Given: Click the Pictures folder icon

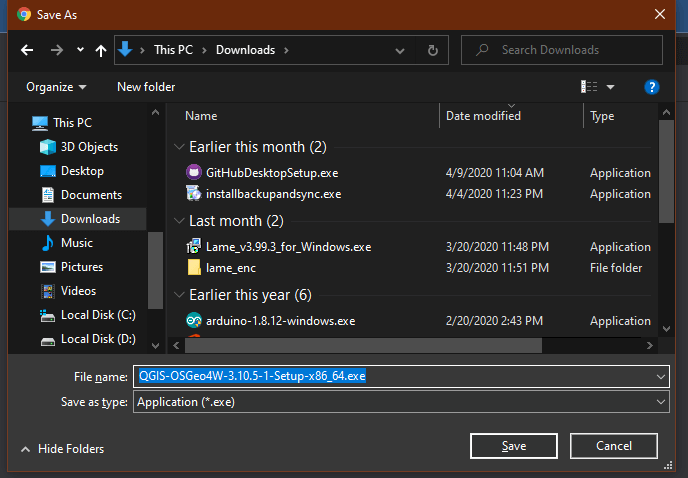Looking at the screenshot, I should coord(48,267).
